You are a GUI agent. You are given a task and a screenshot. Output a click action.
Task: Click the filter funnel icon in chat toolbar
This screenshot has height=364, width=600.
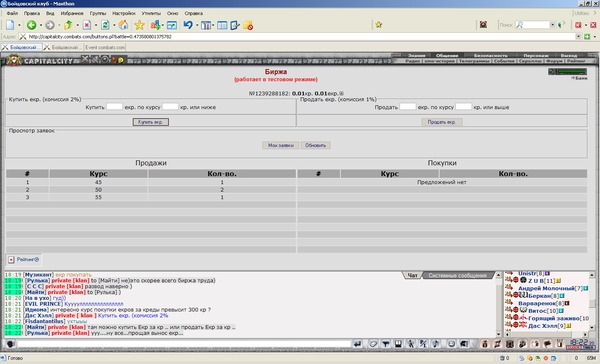click(x=386, y=344)
